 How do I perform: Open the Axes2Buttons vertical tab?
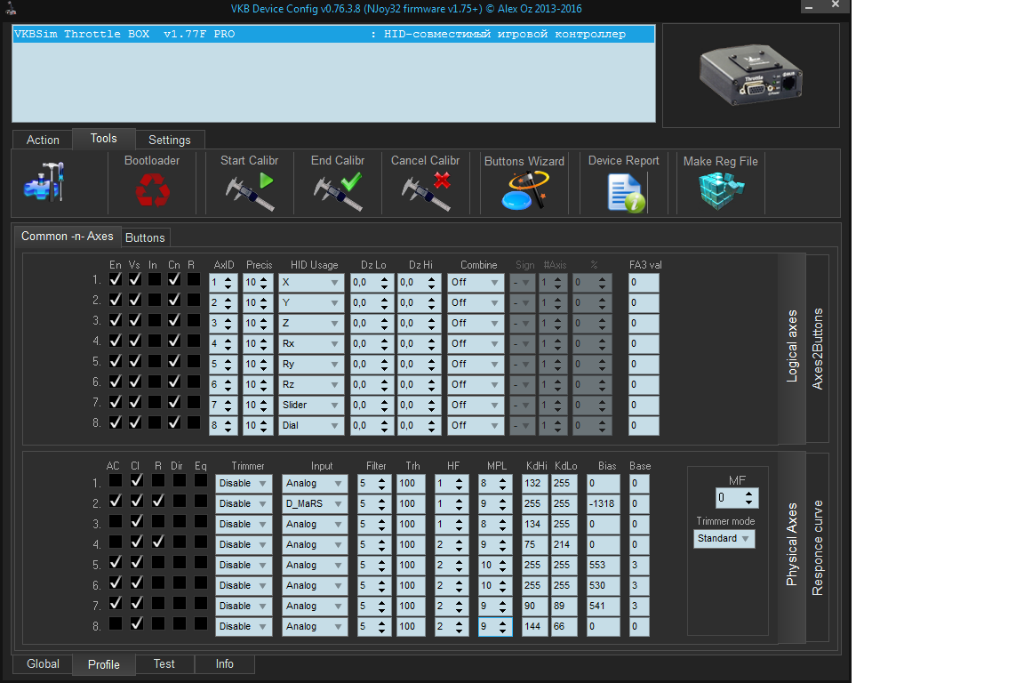[817, 349]
